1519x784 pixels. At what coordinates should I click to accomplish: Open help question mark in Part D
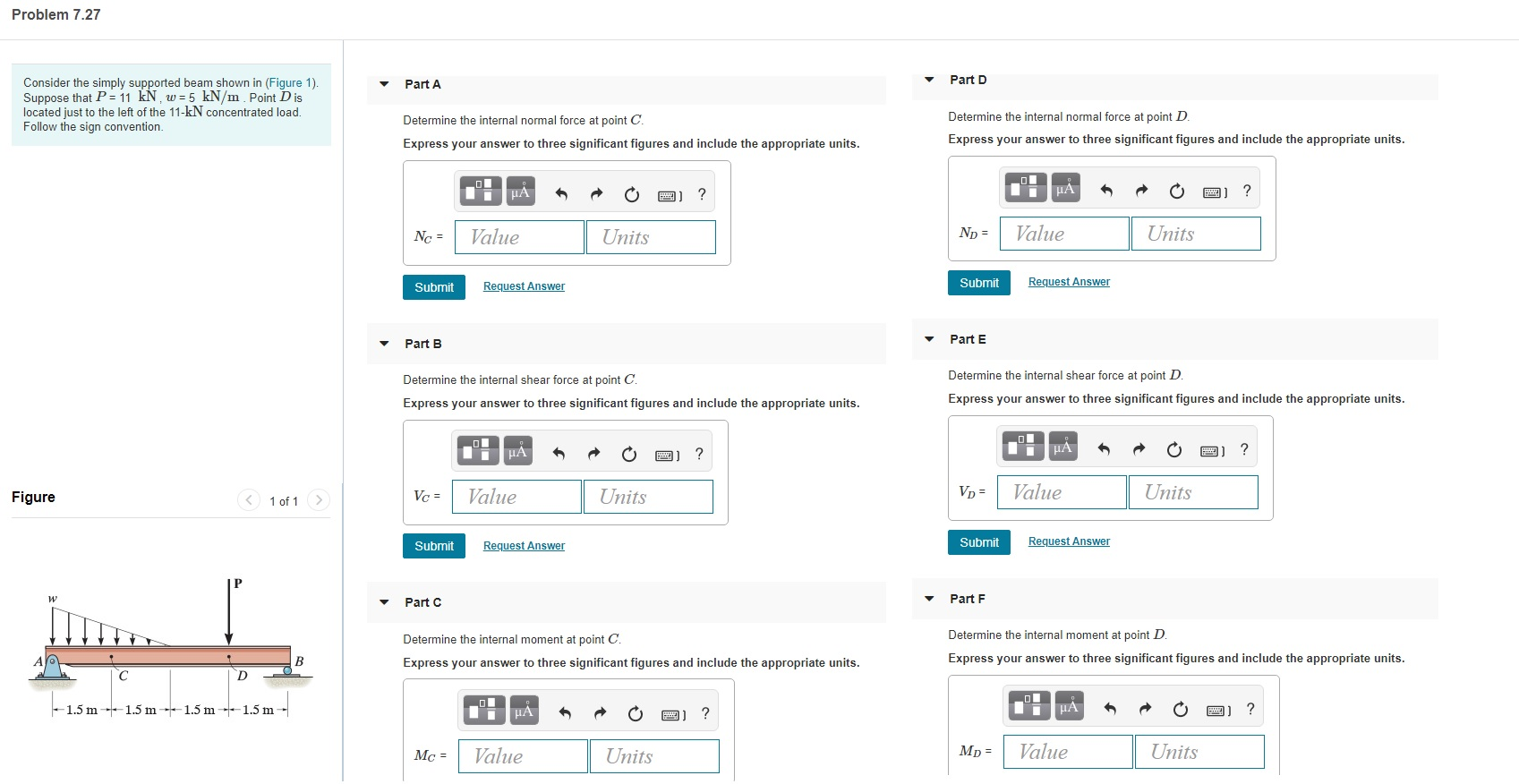click(x=1247, y=191)
